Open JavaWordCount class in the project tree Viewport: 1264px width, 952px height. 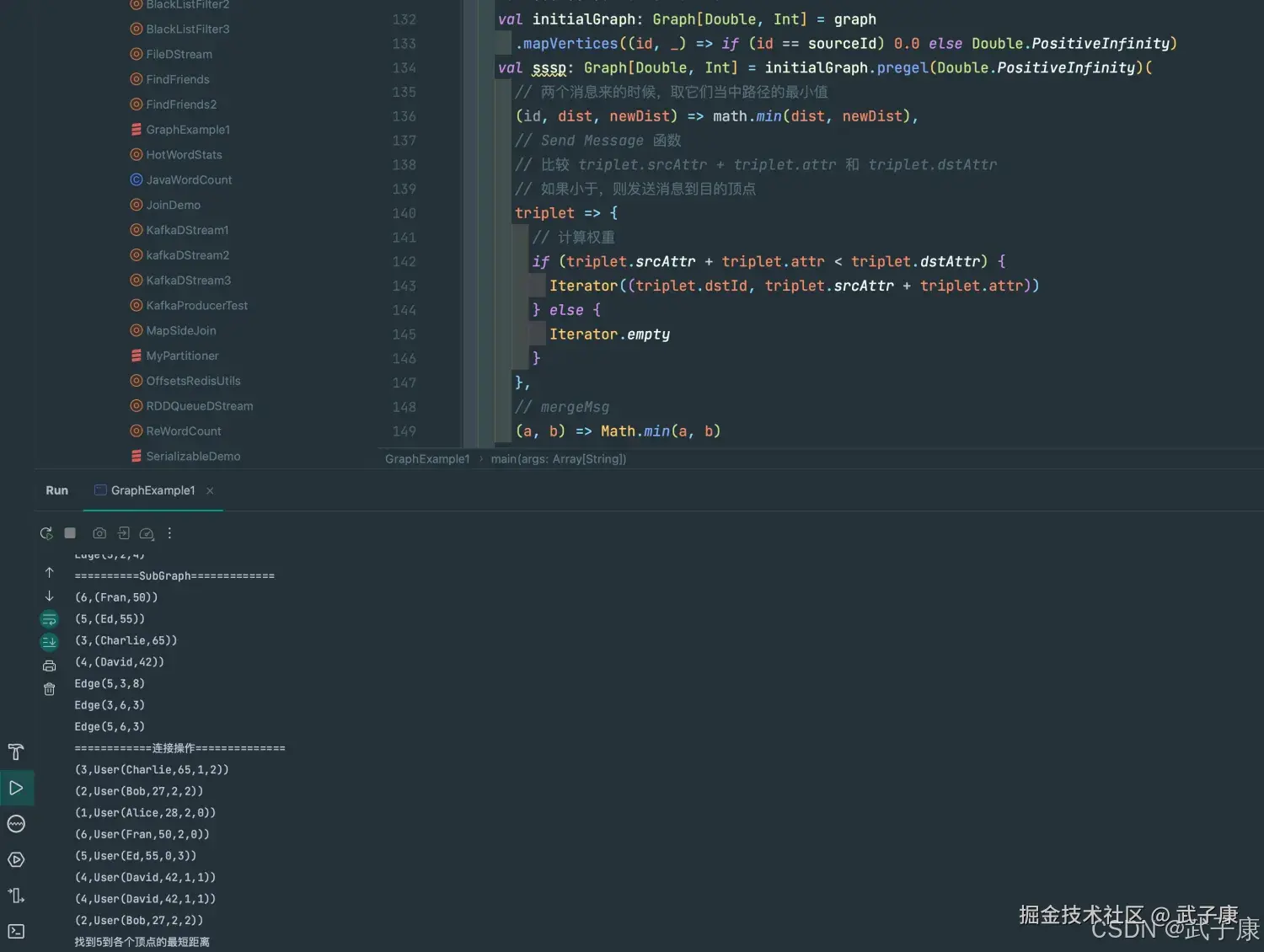189,179
